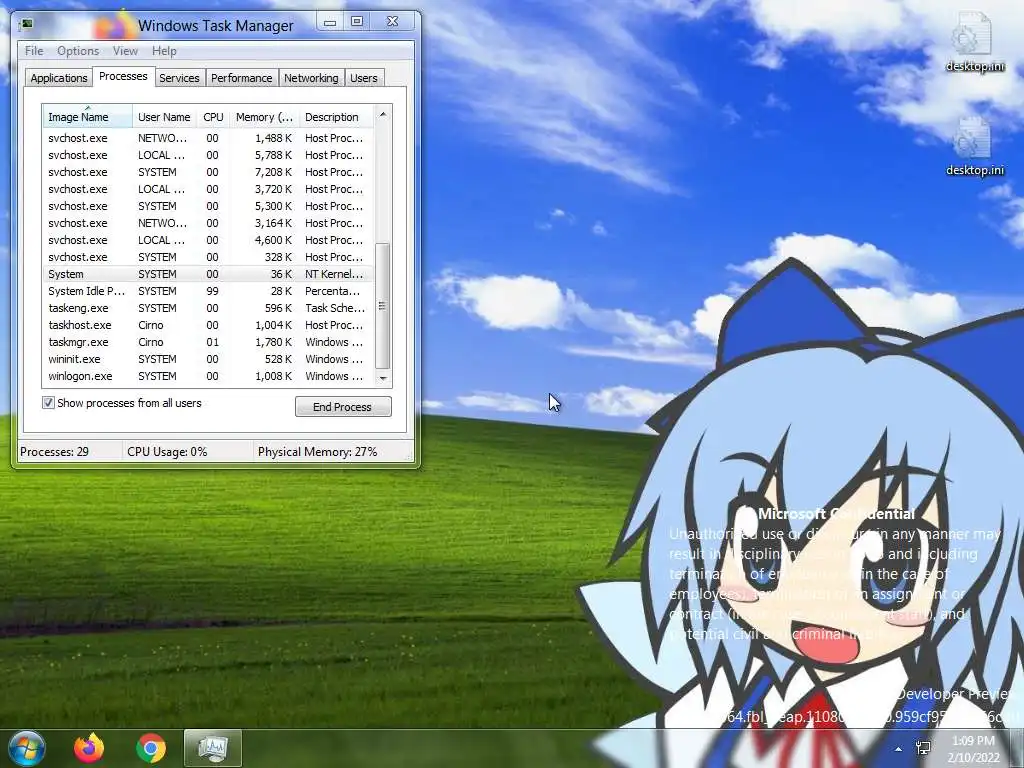This screenshot has width=1024, height=768.
Task: Select the winlogon.exe process row
Action: coord(209,376)
